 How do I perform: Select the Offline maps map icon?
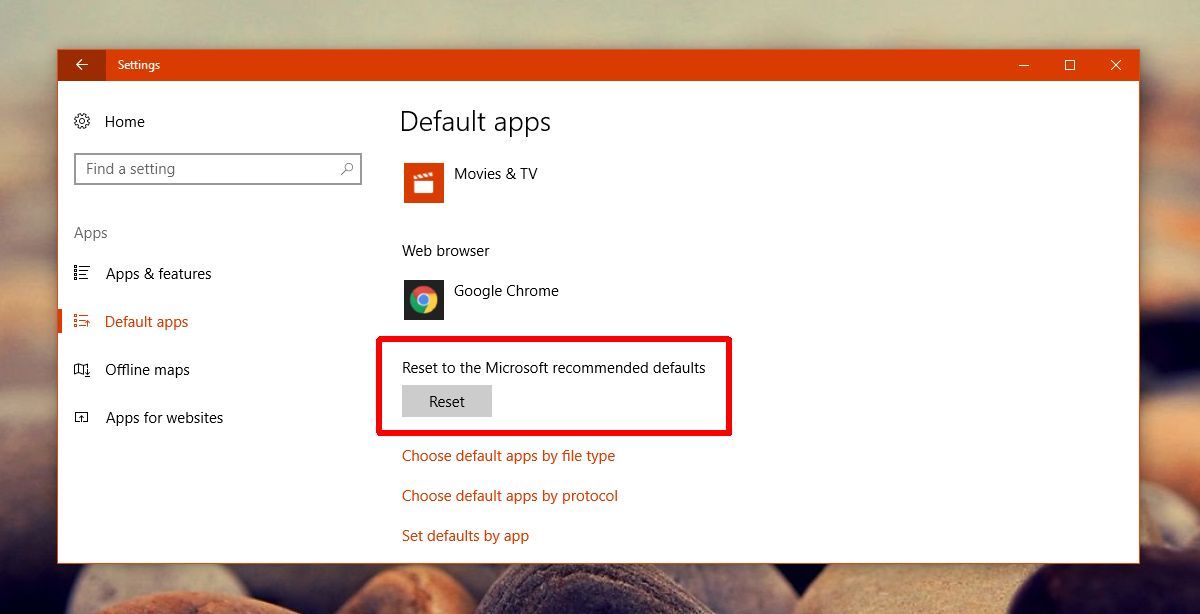[x=82, y=370]
